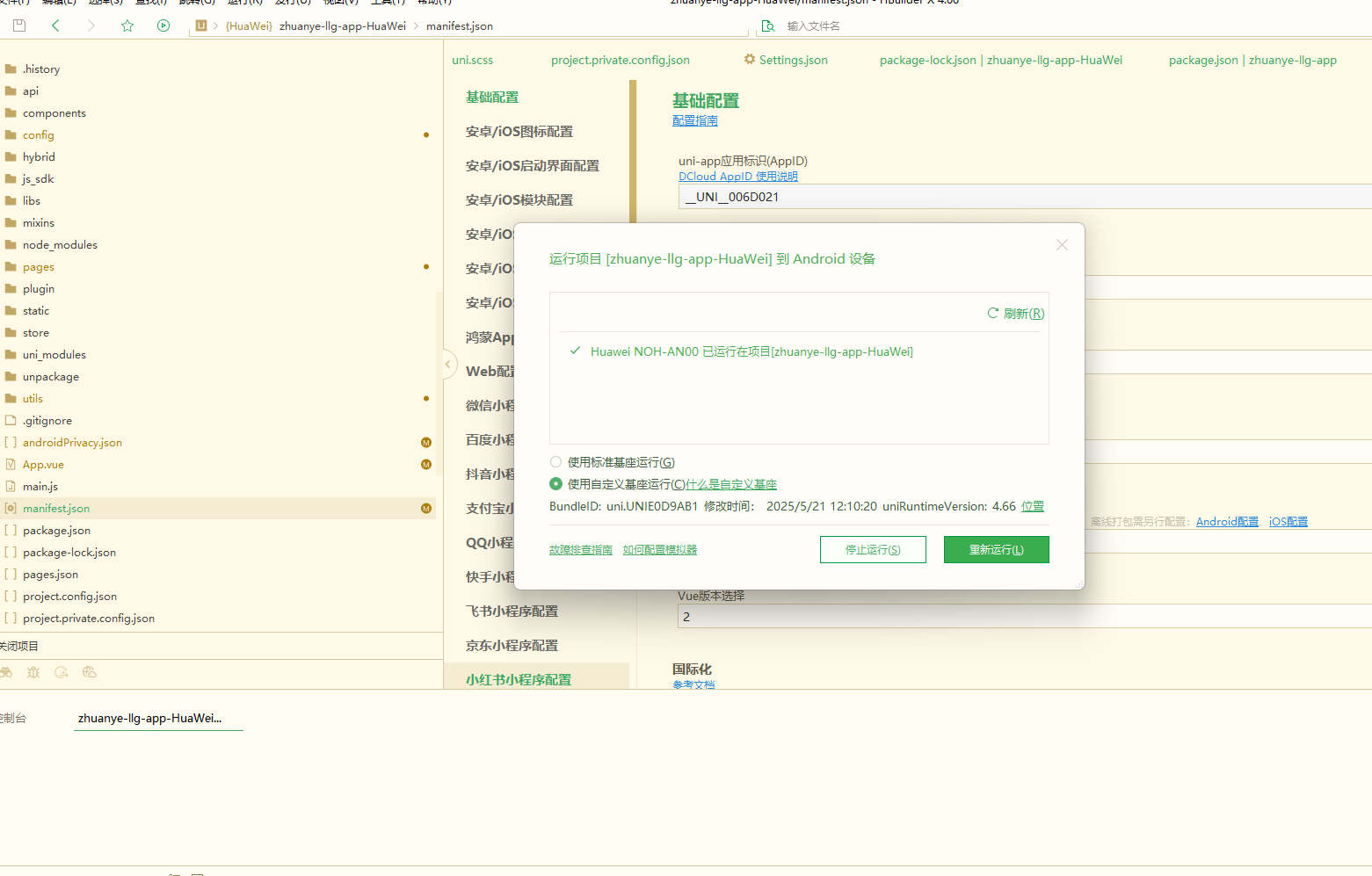
Task: Click the checkmark beside Huawei NOH-AN00
Action: pyautogui.click(x=575, y=351)
